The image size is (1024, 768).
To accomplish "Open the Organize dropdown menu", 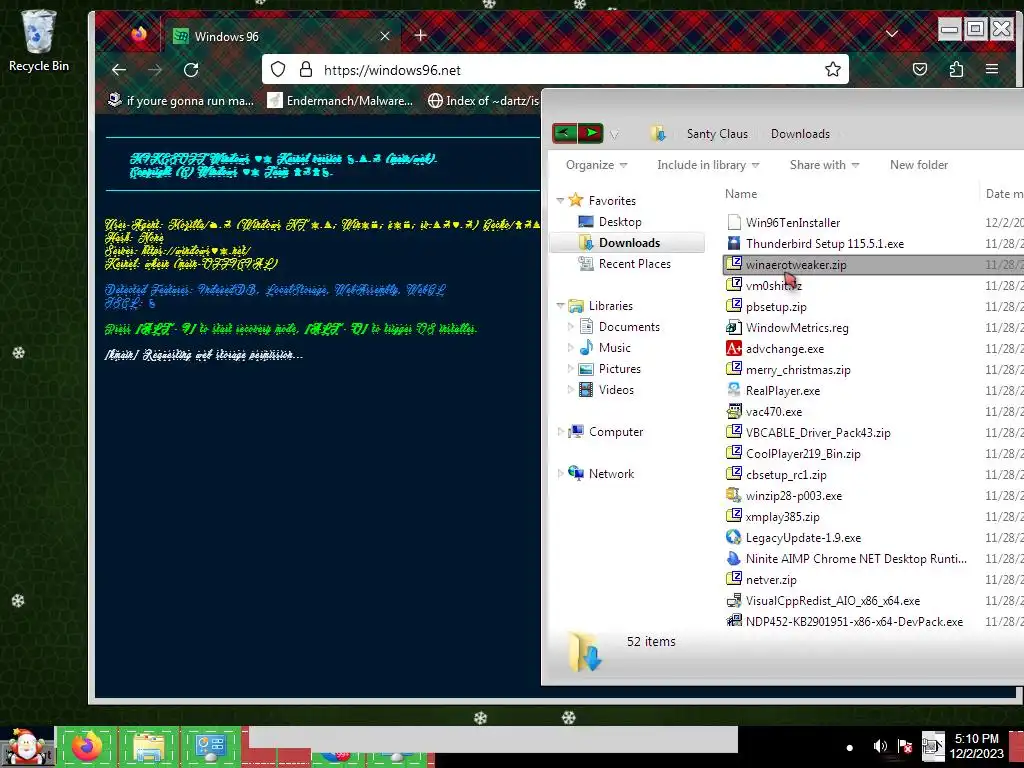I will pyautogui.click(x=596, y=165).
